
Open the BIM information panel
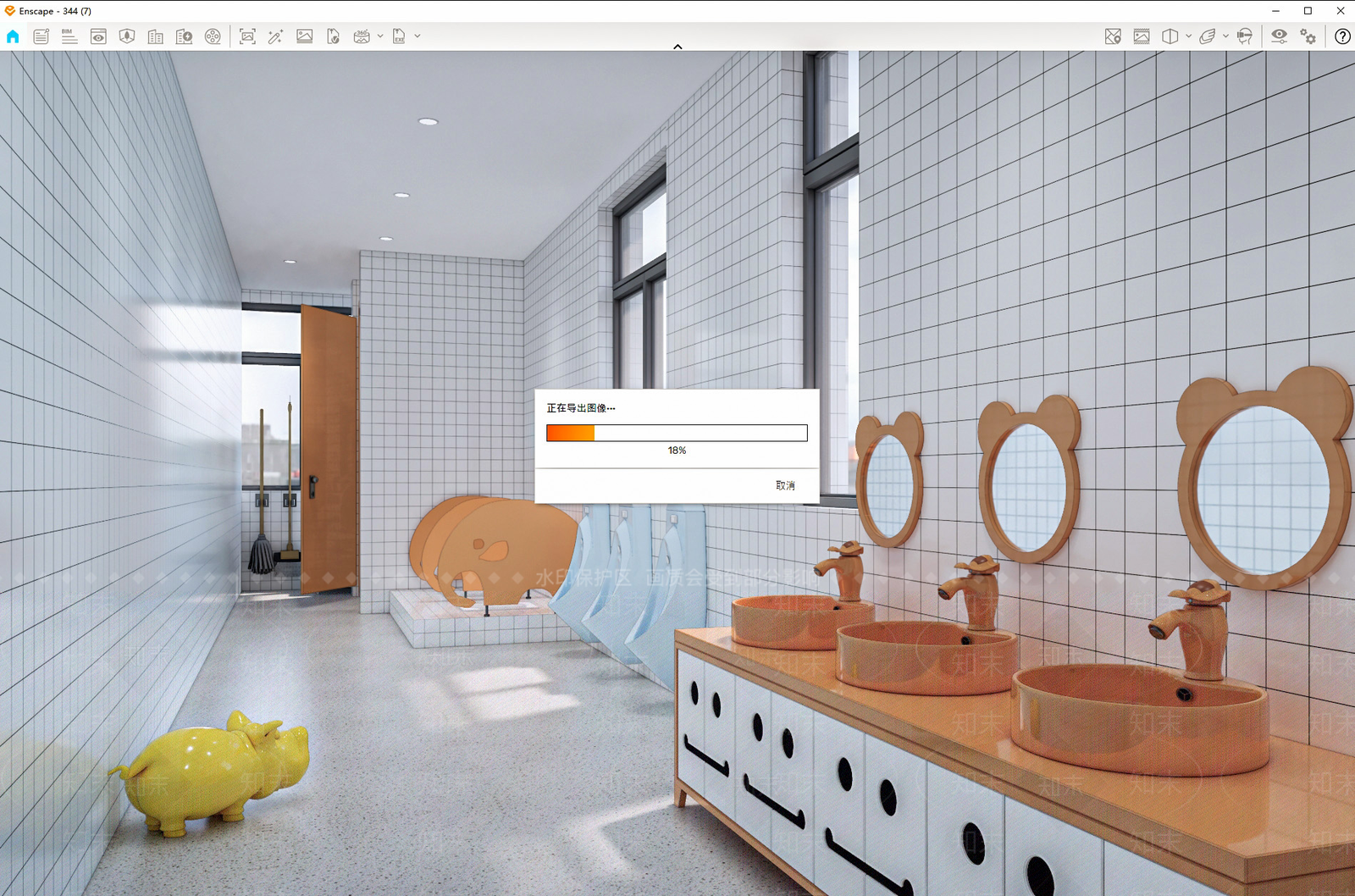point(69,36)
